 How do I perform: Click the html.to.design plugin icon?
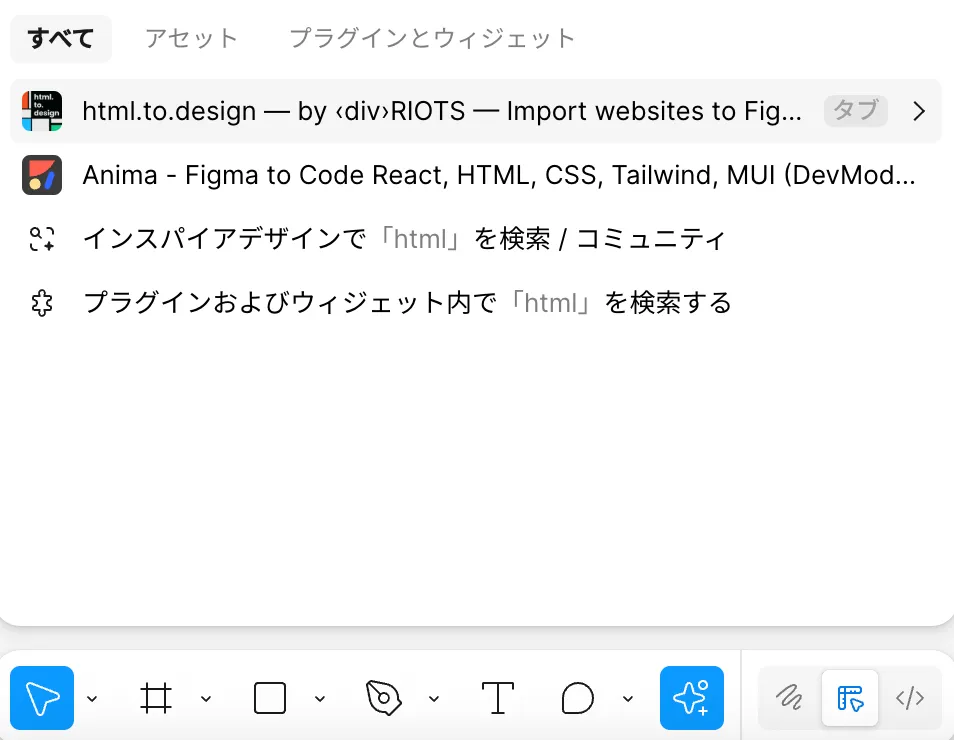(x=42, y=111)
